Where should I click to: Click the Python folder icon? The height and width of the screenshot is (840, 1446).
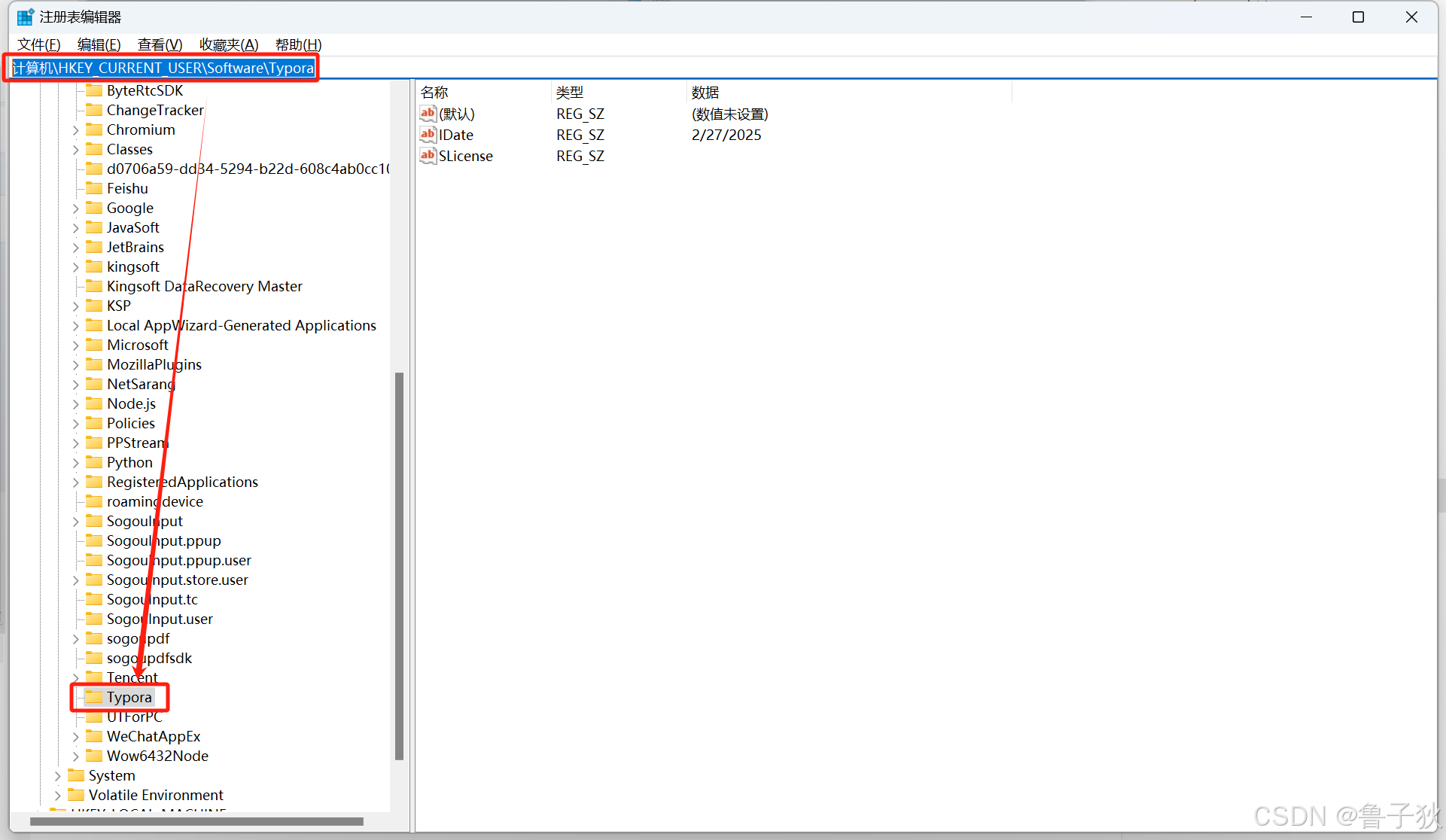tap(94, 462)
